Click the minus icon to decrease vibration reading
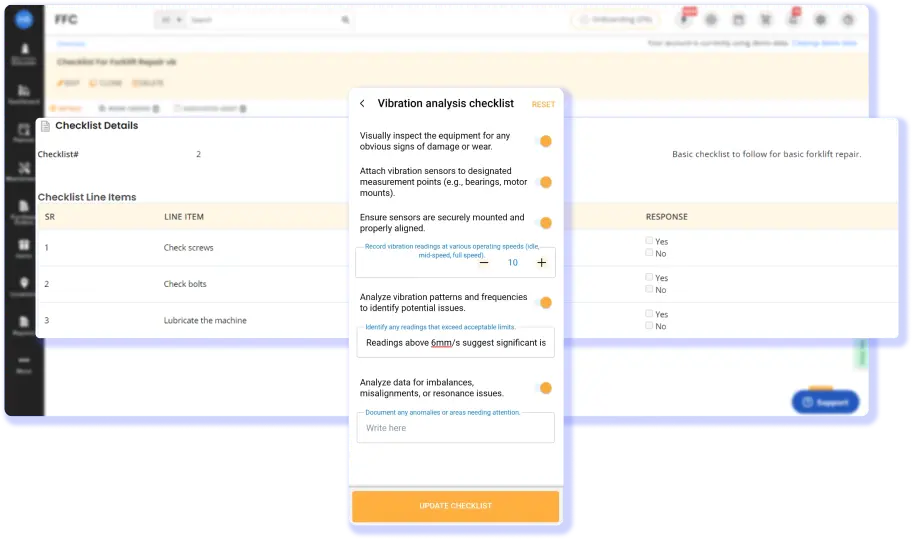The image size is (912, 540). (x=484, y=263)
